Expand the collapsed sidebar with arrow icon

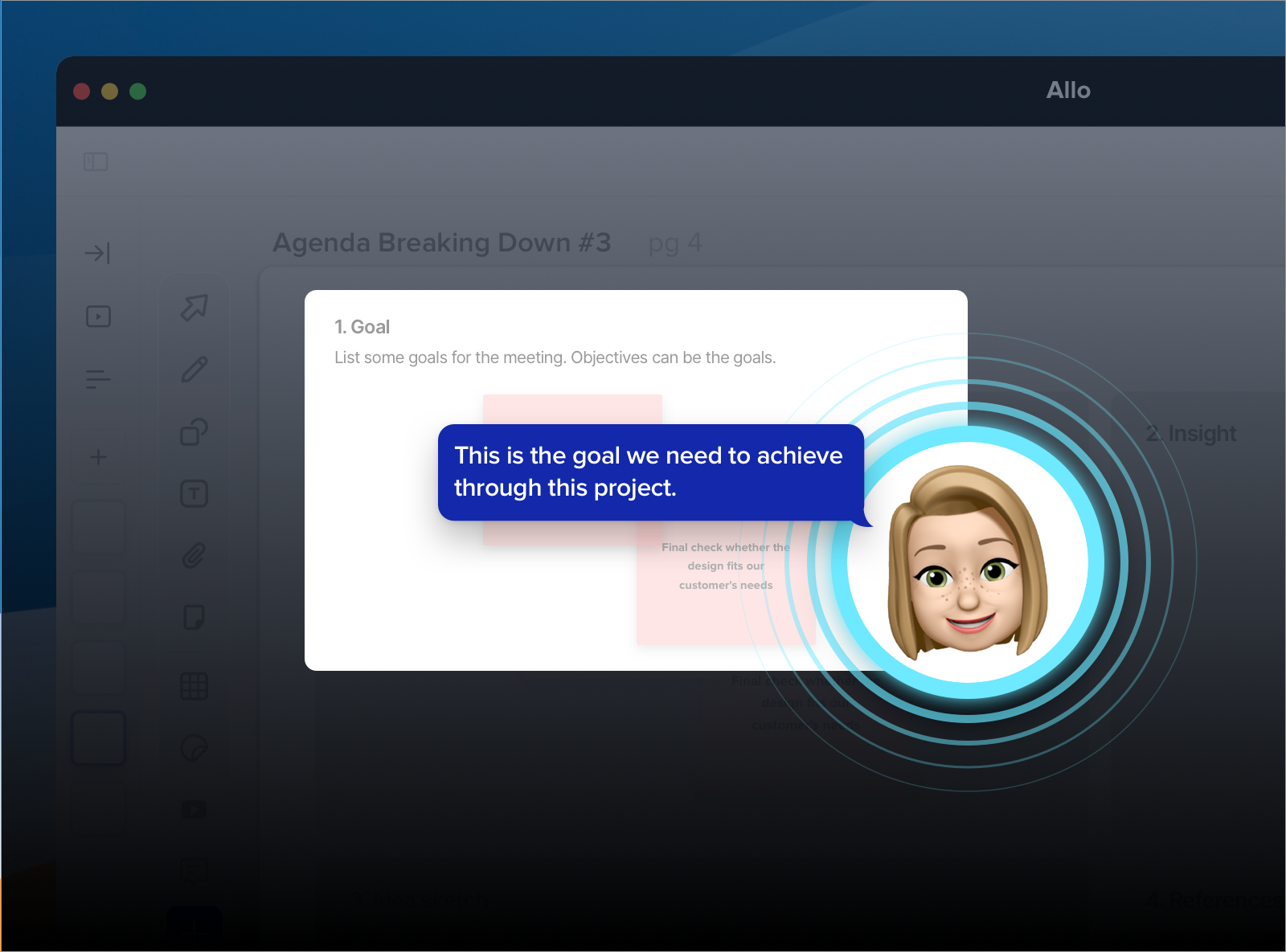click(98, 252)
